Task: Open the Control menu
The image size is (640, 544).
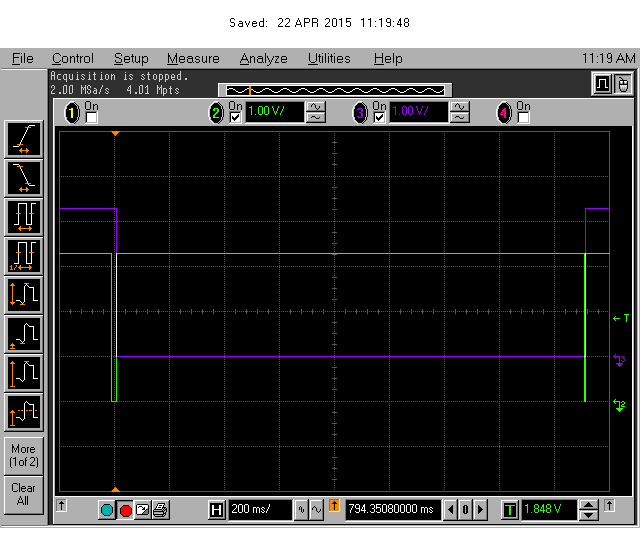Action: (x=73, y=59)
